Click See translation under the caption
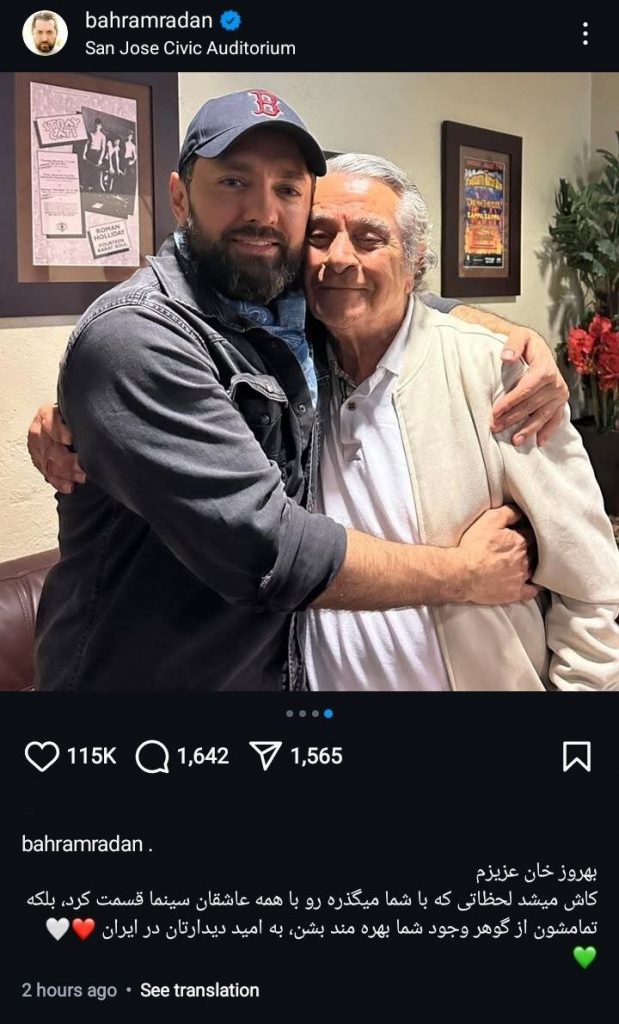Screen dimensions: 619x1024 (x=199, y=990)
